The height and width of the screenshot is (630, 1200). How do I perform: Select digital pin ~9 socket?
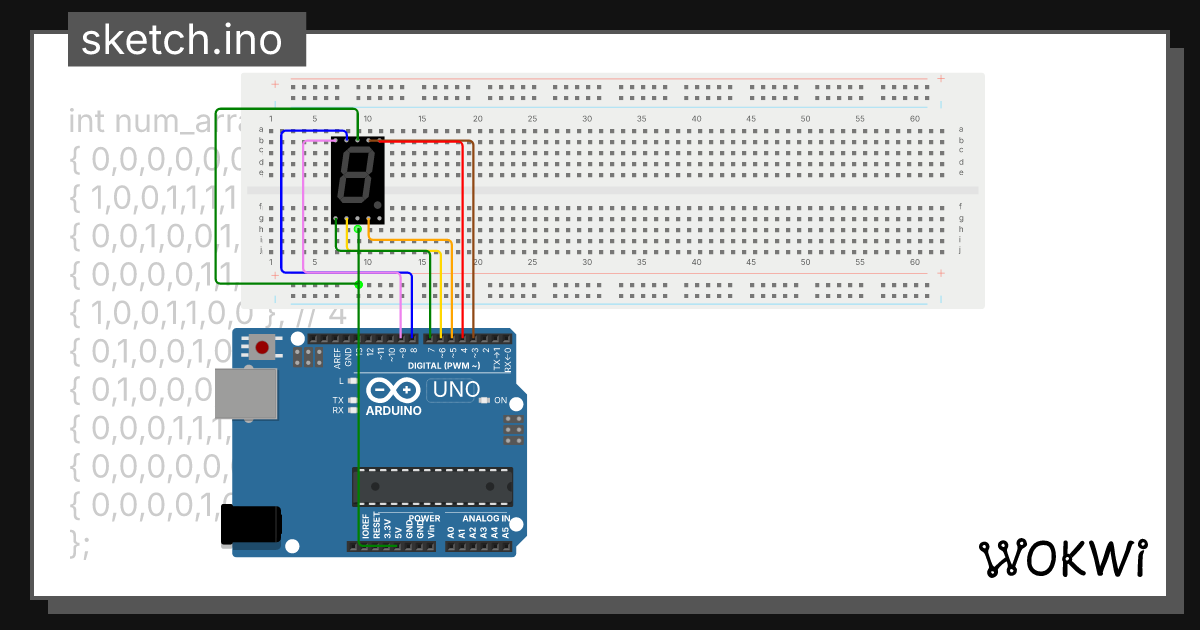[x=401, y=338]
